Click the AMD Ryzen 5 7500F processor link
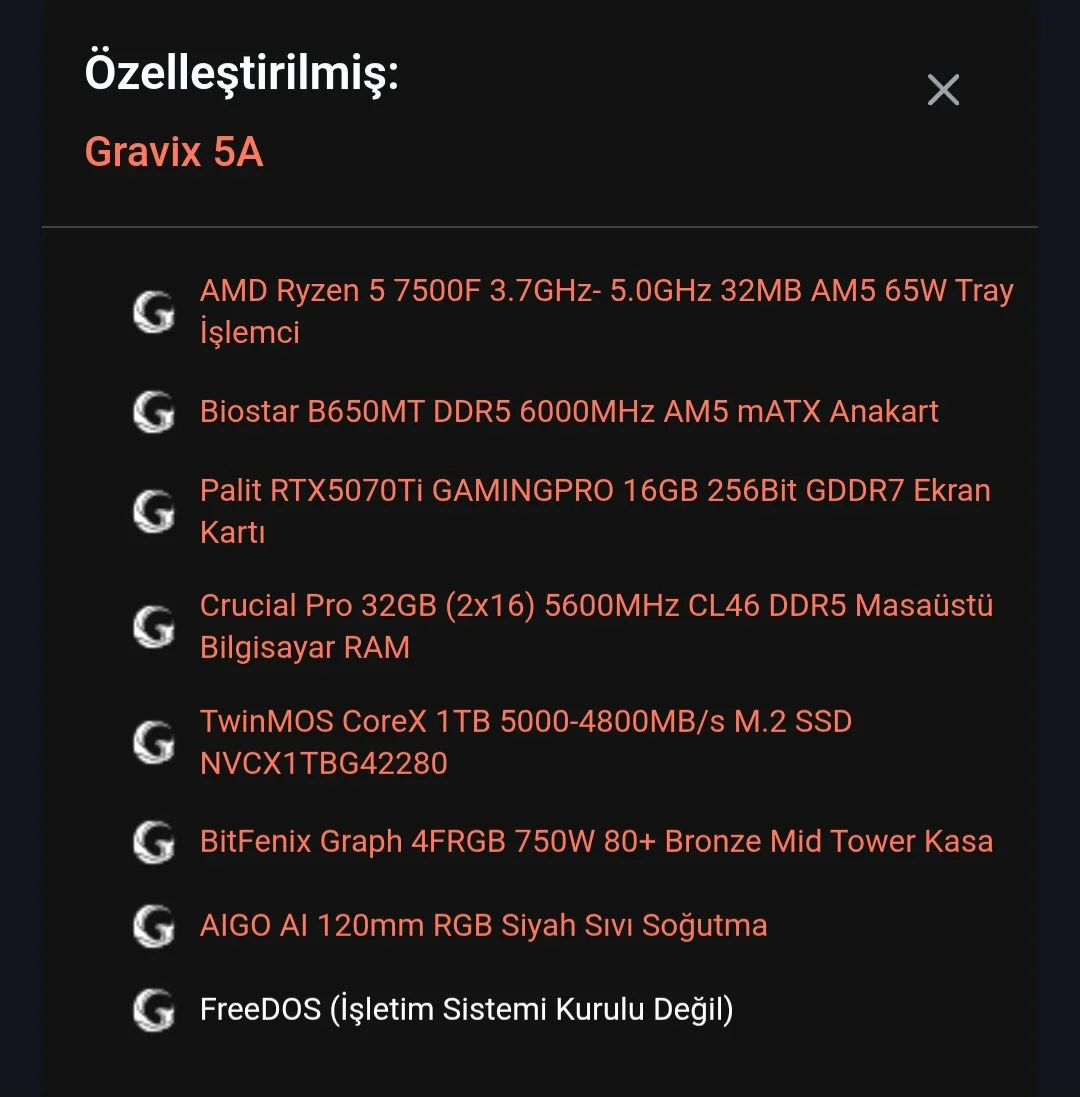The image size is (1080, 1097). click(x=606, y=291)
